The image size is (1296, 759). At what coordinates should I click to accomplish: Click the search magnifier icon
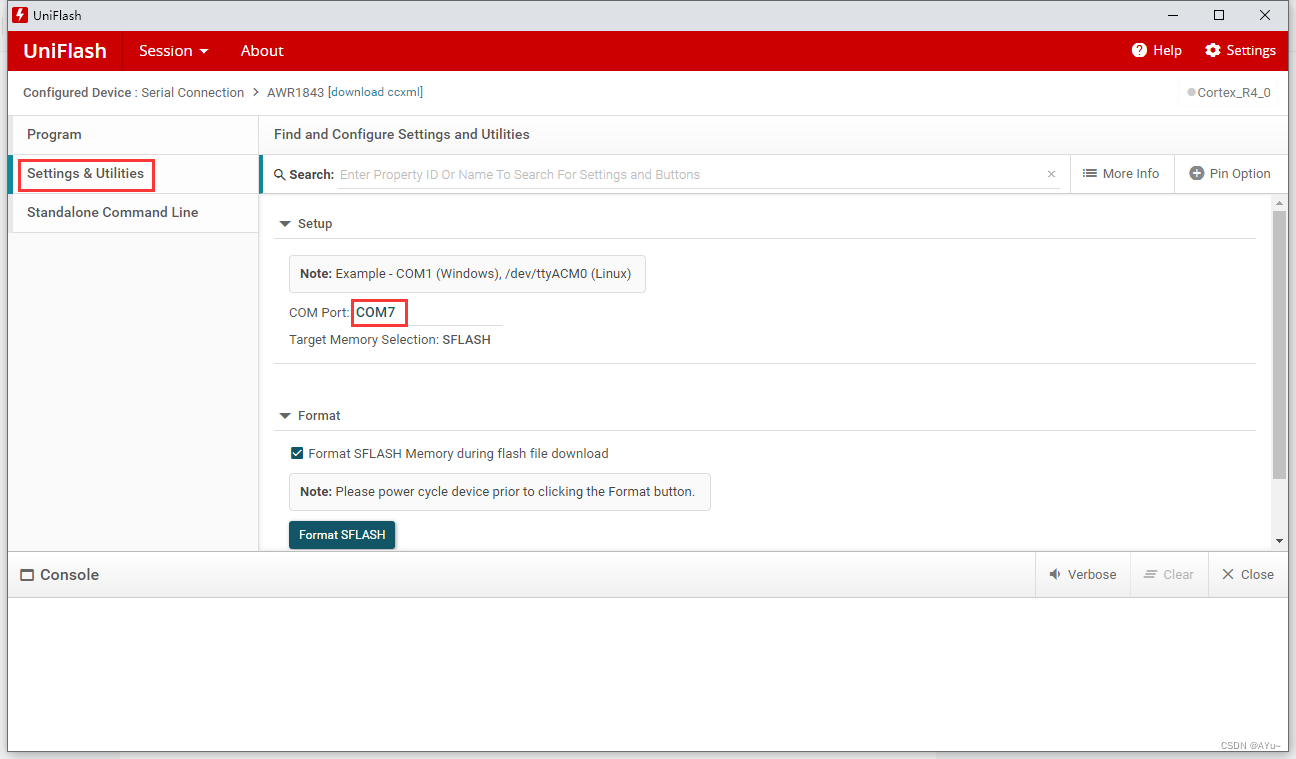click(280, 174)
